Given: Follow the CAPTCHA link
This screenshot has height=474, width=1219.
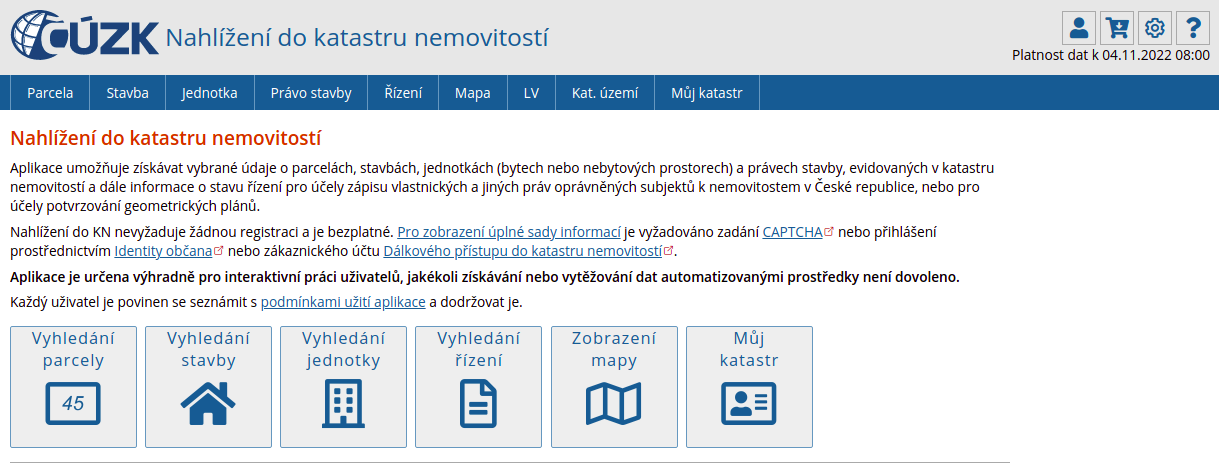Looking at the screenshot, I should 792,232.
